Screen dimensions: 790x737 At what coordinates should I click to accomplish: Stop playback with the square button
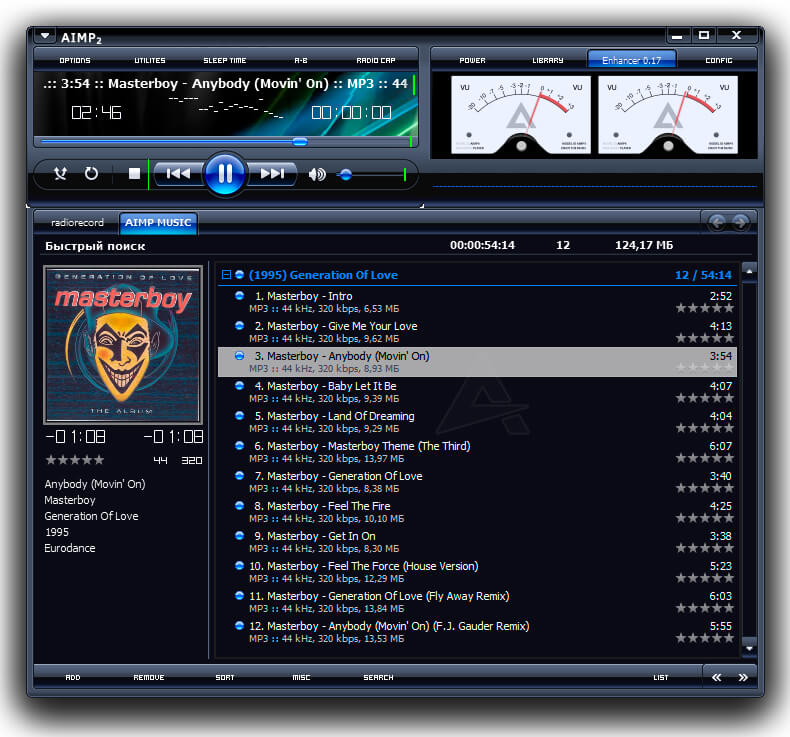click(134, 174)
